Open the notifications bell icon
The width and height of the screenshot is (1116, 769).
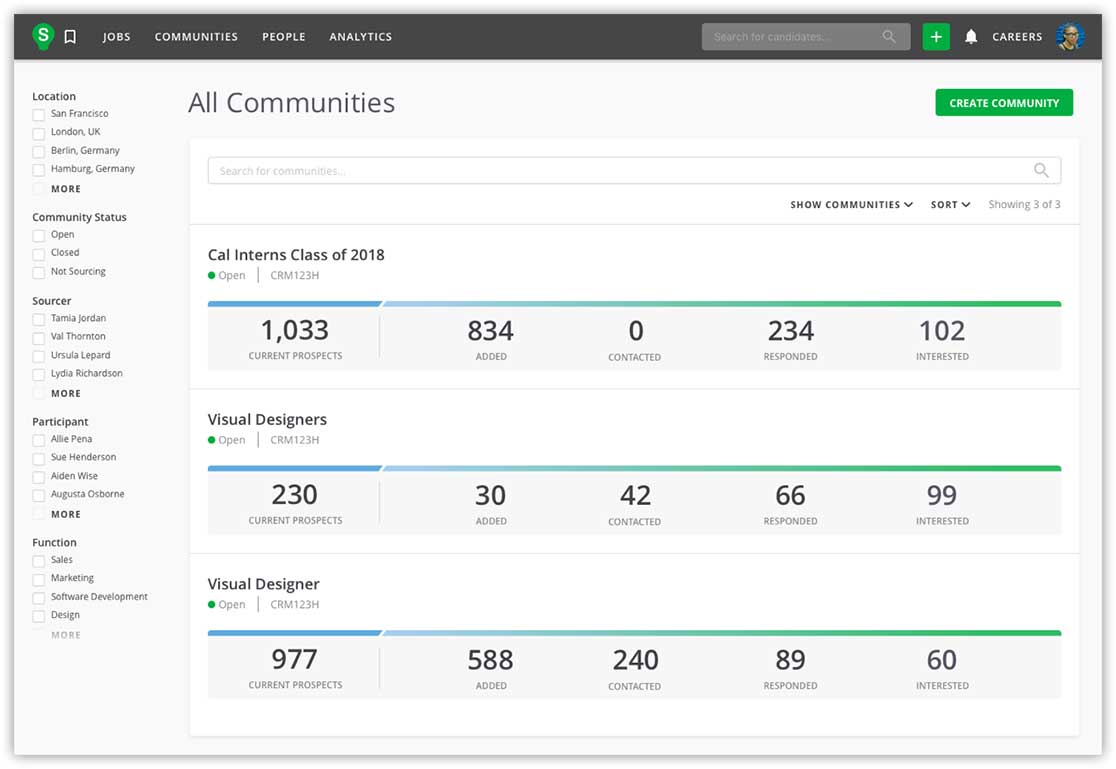pos(970,37)
